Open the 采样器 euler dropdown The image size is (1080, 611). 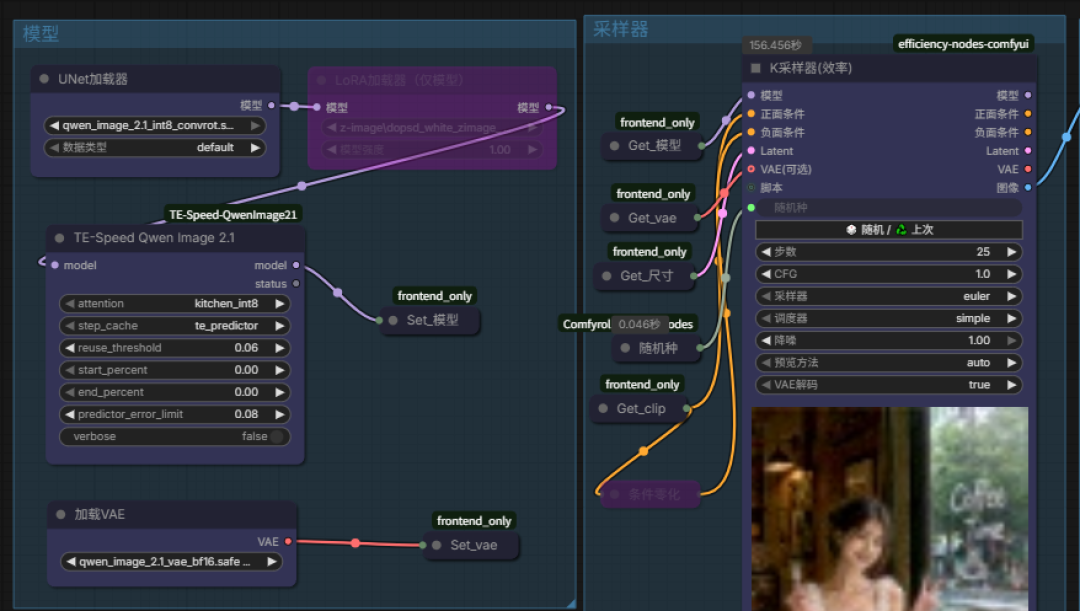(x=889, y=296)
